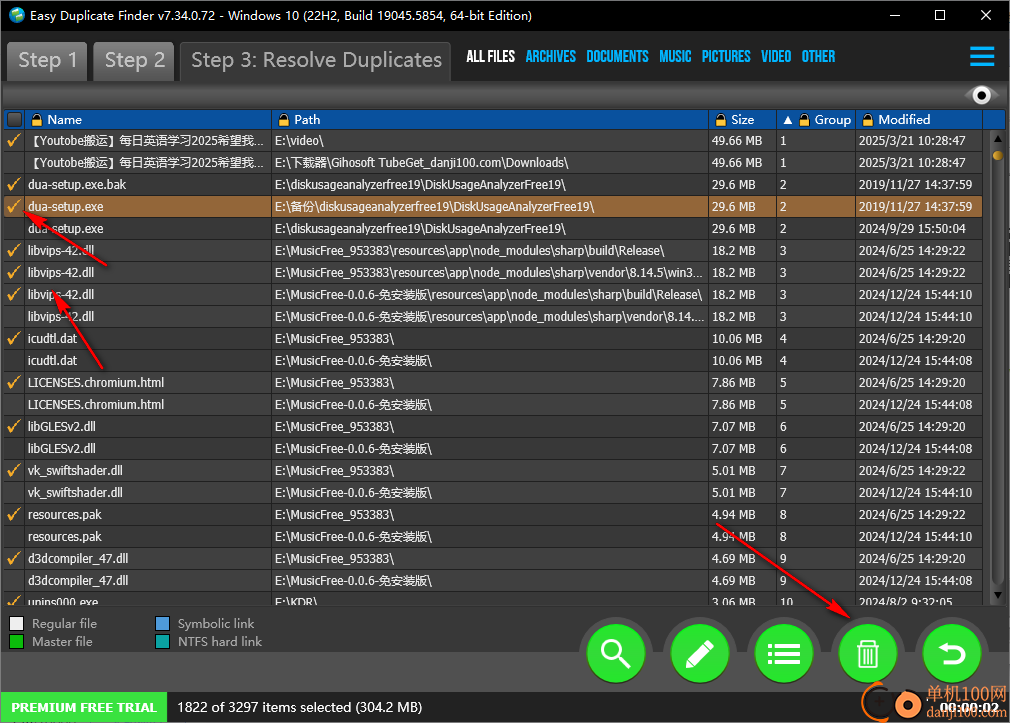Go to the Step 1 tab
1010x723 pixels.
[47, 61]
